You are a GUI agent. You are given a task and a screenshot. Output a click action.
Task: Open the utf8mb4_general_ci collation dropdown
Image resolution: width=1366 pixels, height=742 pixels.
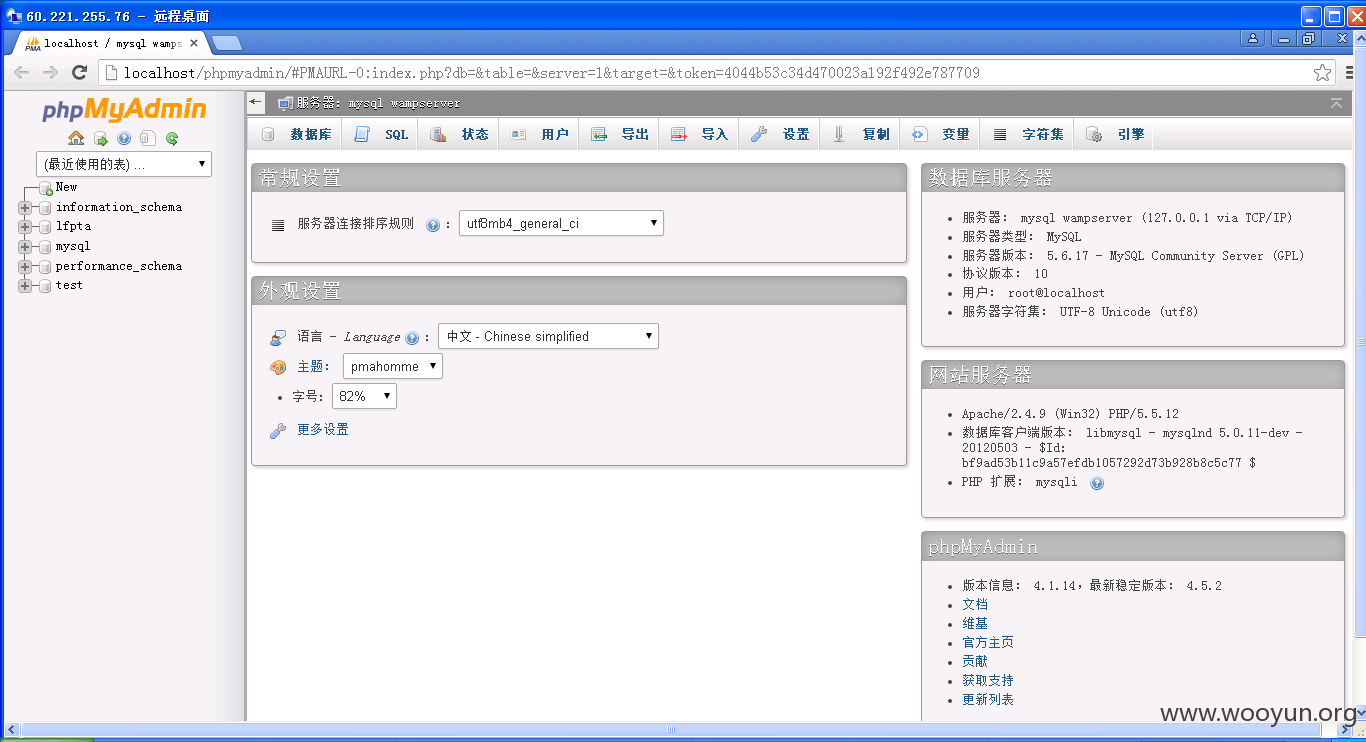pos(561,224)
